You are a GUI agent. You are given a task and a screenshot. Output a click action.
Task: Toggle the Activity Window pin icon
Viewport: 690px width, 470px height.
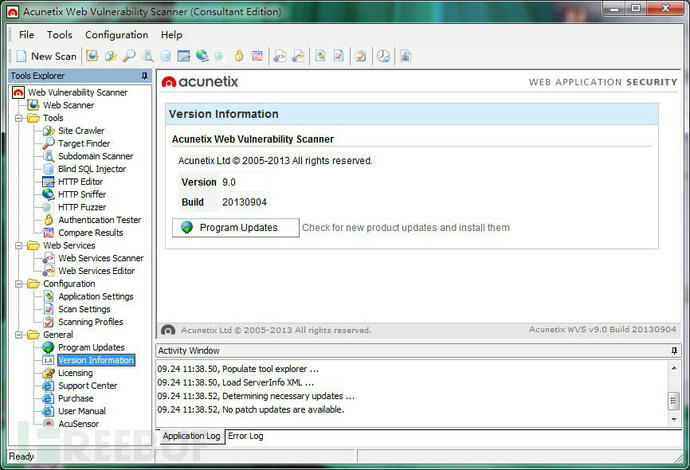674,350
